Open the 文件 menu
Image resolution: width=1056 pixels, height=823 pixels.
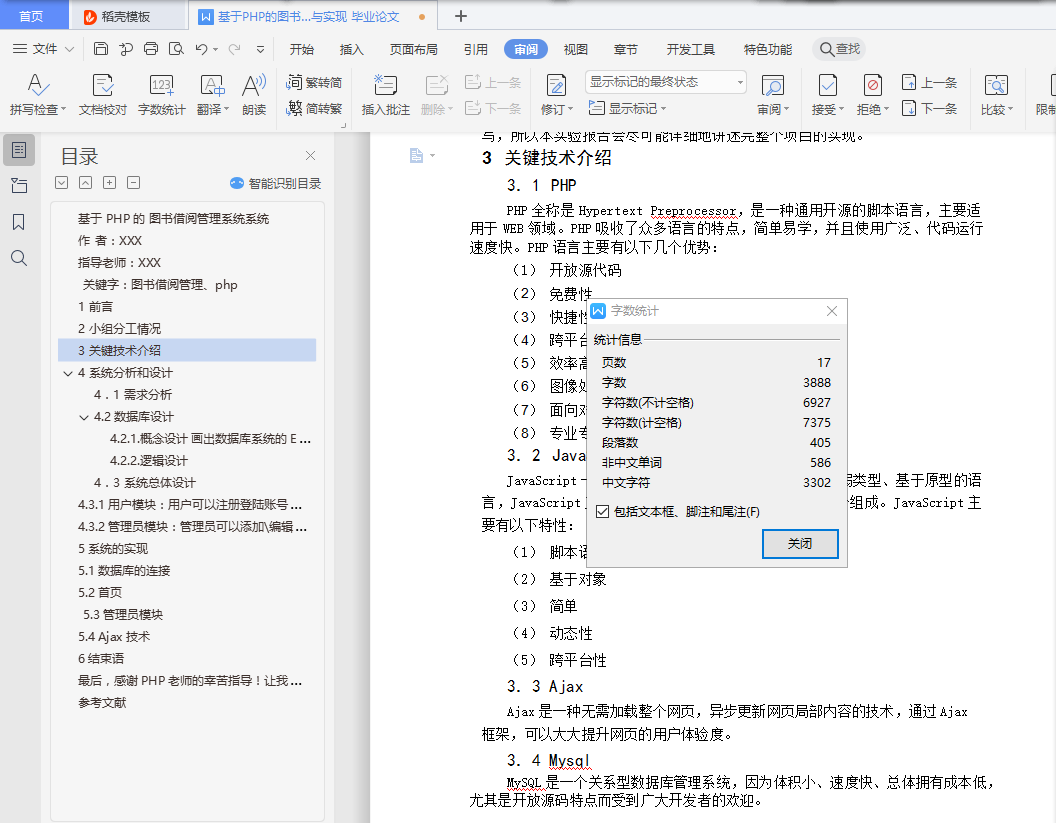point(44,49)
